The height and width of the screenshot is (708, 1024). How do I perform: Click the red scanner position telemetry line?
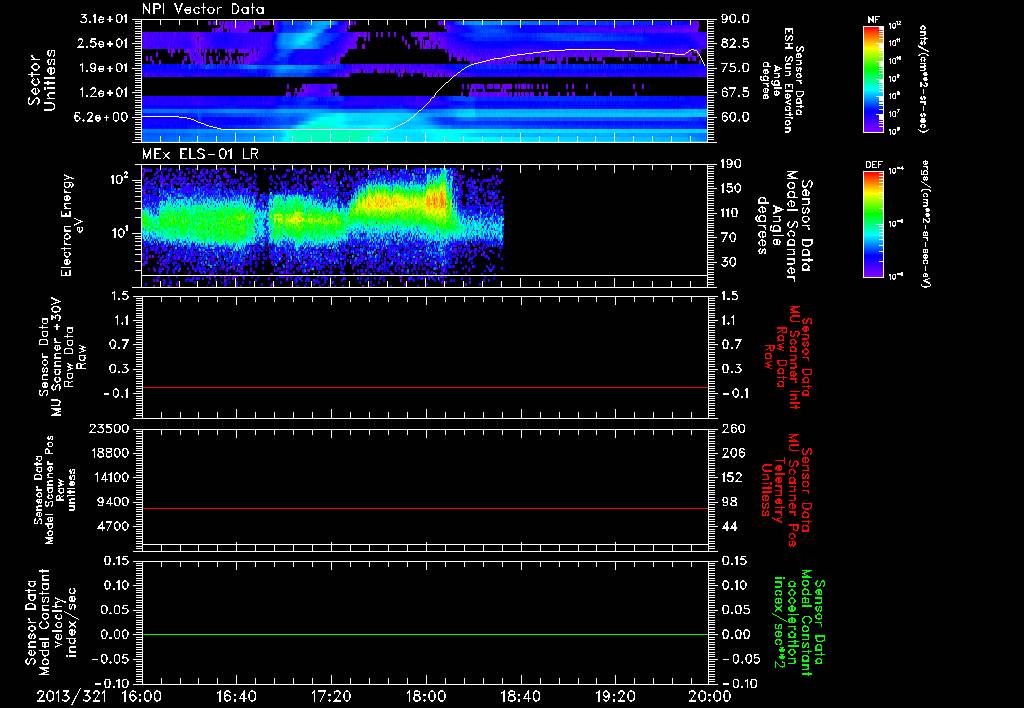click(x=424, y=508)
